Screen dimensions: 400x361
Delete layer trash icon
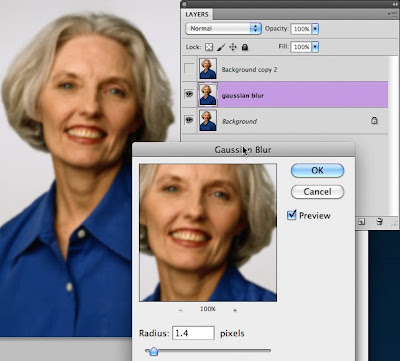pos(379,221)
